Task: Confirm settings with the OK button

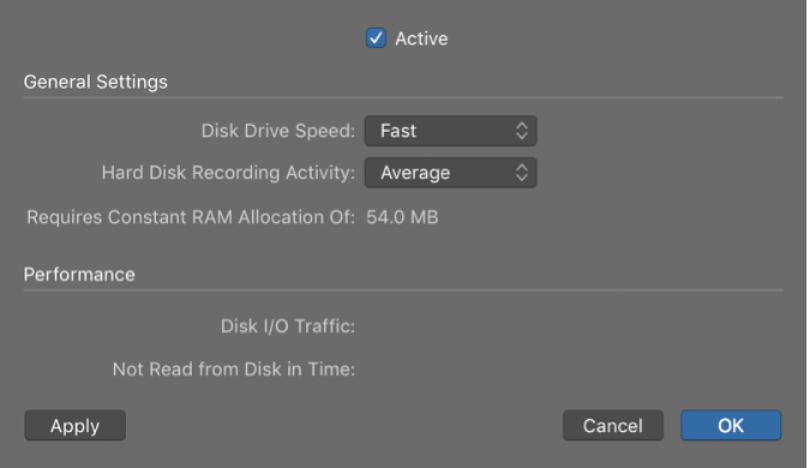Action: [x=730, y=426]
